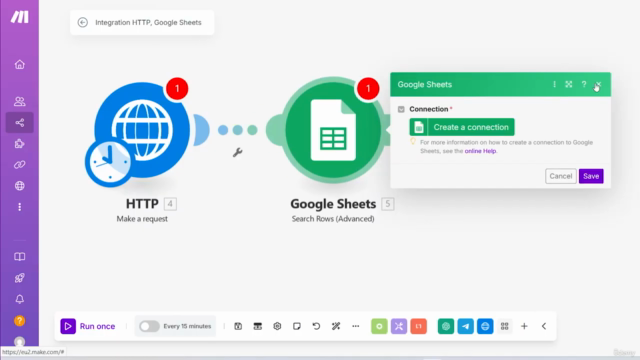This screenshot has width=640, height=360.
Task: Click the Cancel button
Action: [560, 176]
